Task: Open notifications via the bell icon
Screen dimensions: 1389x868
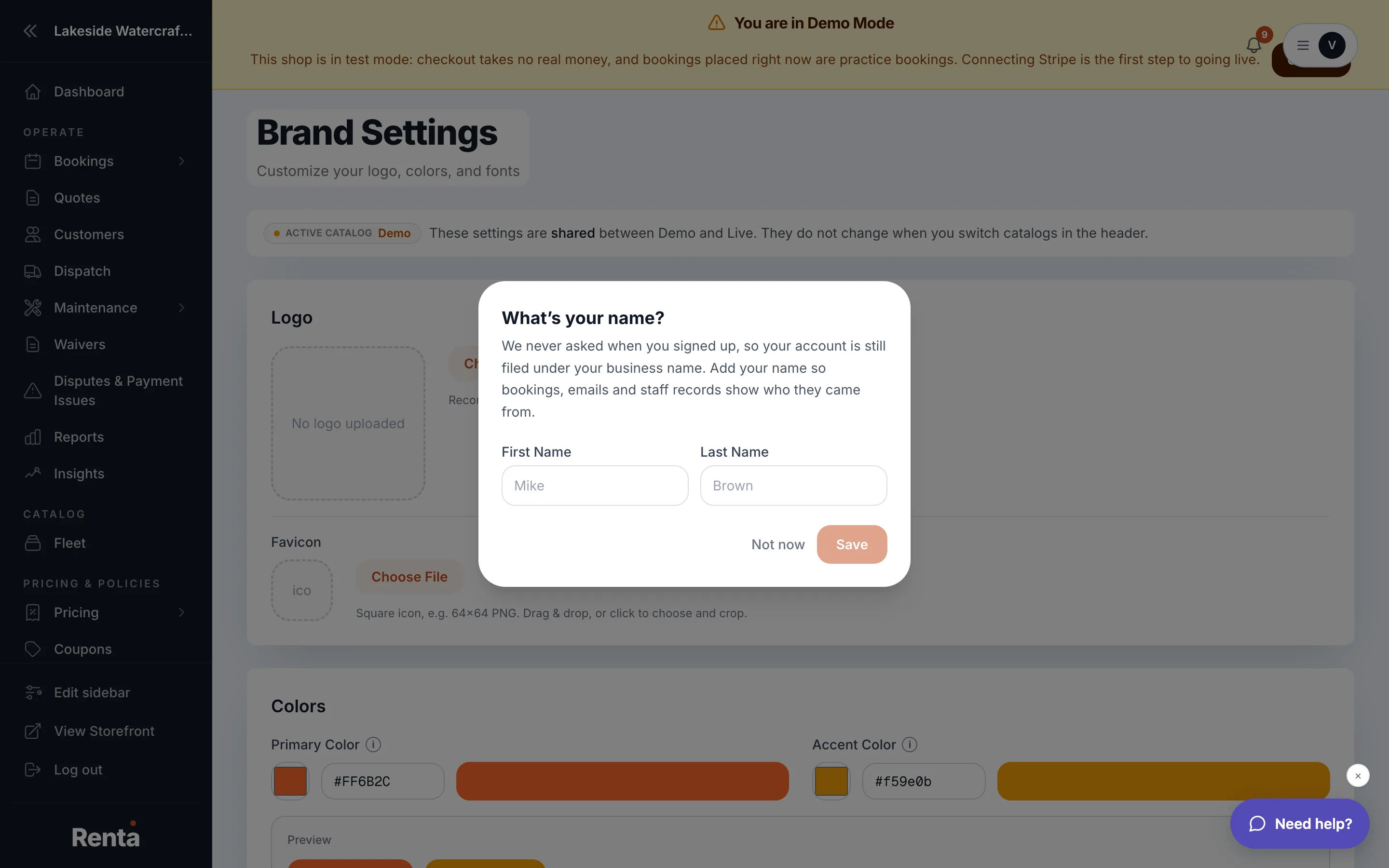Action: pyautogui.click(x=1253, y=45)
